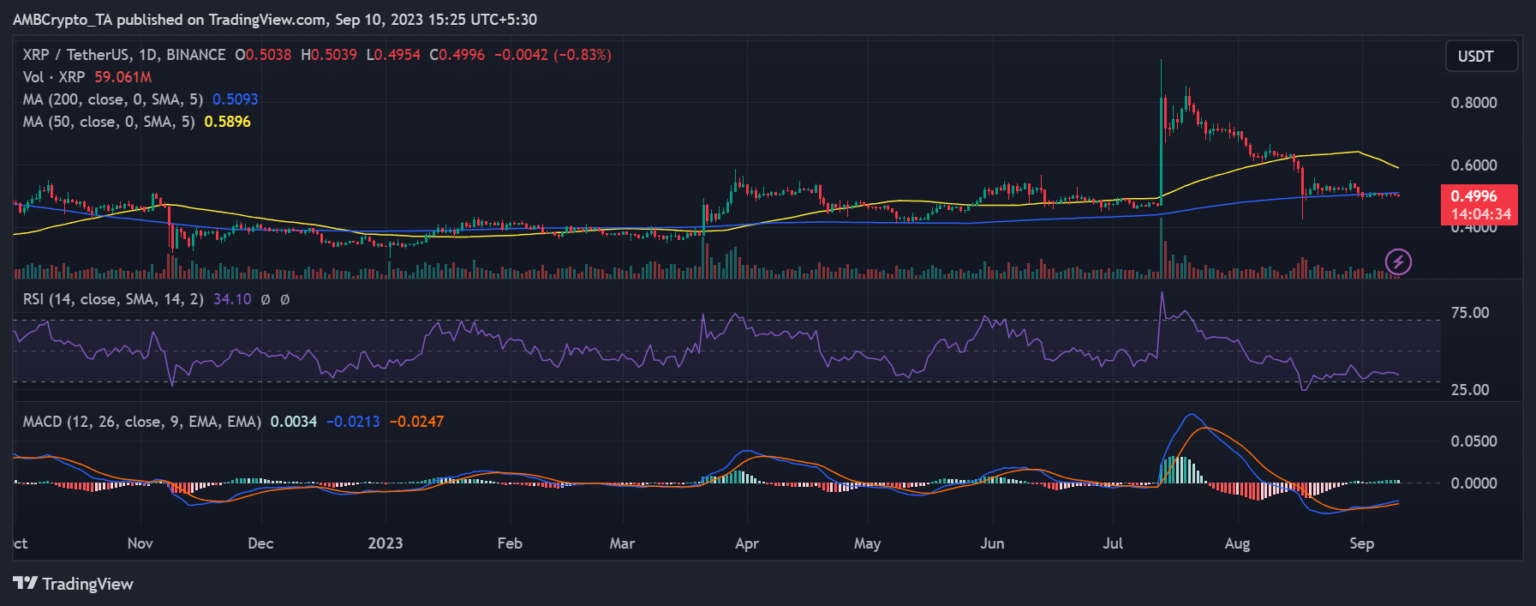1536x606 pixels.
Task: Click the 2023 label on time axis
Action: tap(384, 544)
